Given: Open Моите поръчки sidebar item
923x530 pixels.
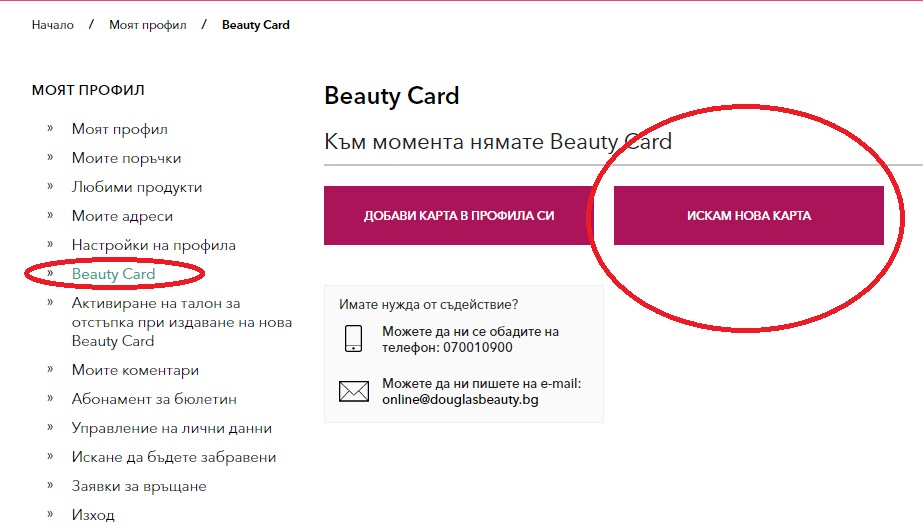Looking at the screenshot, I should click(x=127, y=158).
